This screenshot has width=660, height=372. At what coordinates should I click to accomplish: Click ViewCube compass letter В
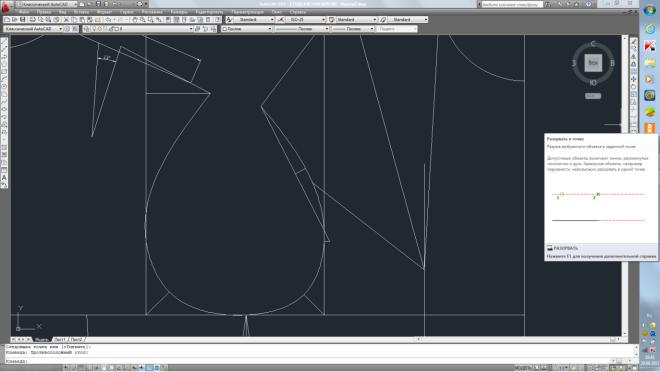coord(612,63)
